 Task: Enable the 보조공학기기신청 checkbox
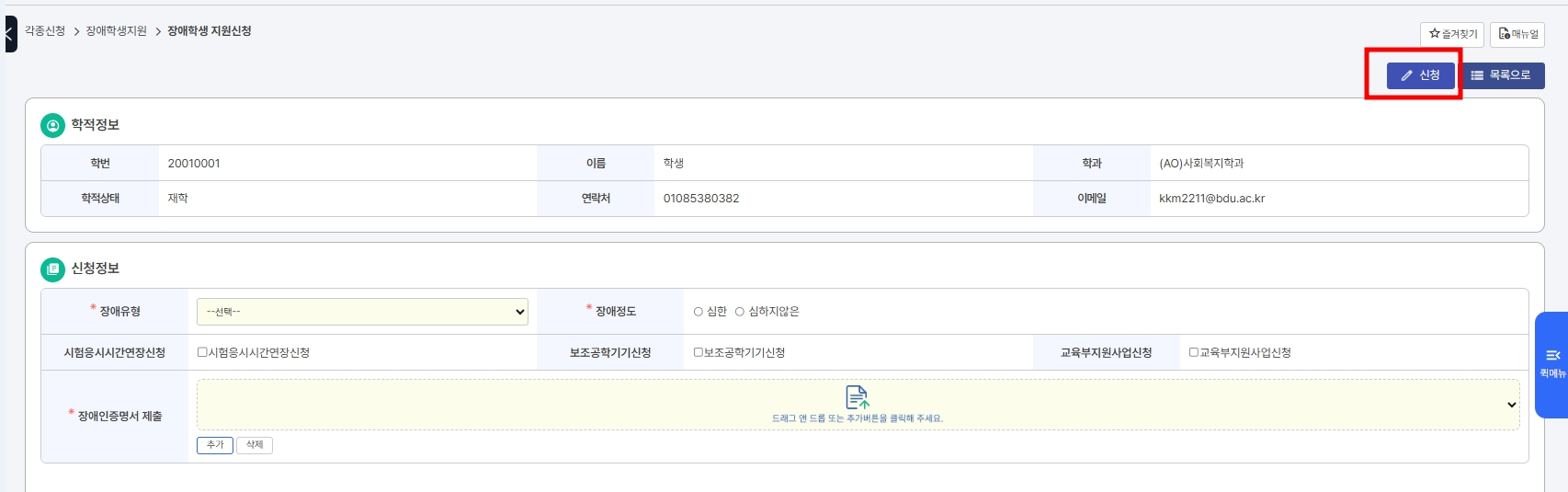(698, 352)
